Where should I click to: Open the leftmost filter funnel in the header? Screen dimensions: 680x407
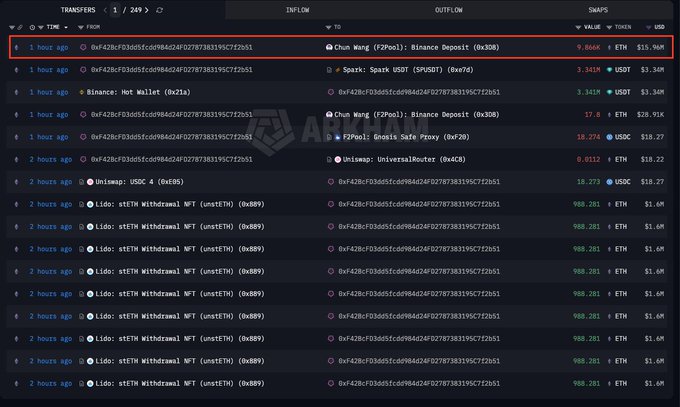[x=12, y=27]
